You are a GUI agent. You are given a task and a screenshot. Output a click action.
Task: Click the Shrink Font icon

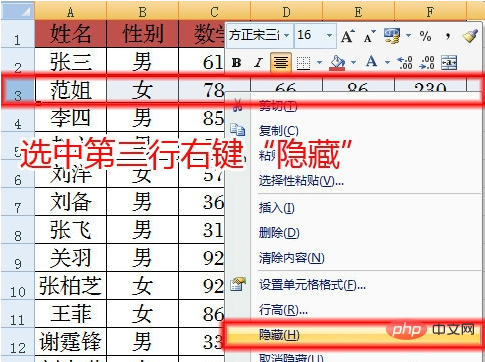pyautogui.click(x=370, y=37)
